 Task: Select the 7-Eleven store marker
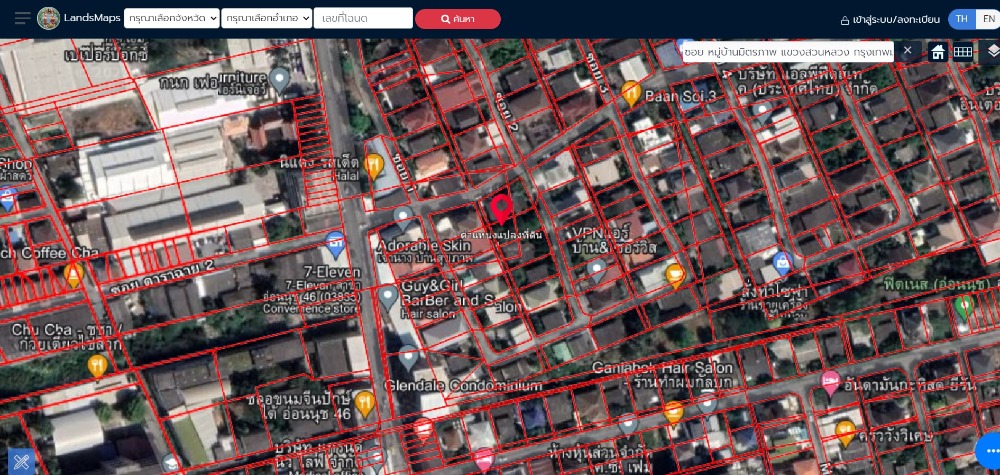(x=336, y=242)
